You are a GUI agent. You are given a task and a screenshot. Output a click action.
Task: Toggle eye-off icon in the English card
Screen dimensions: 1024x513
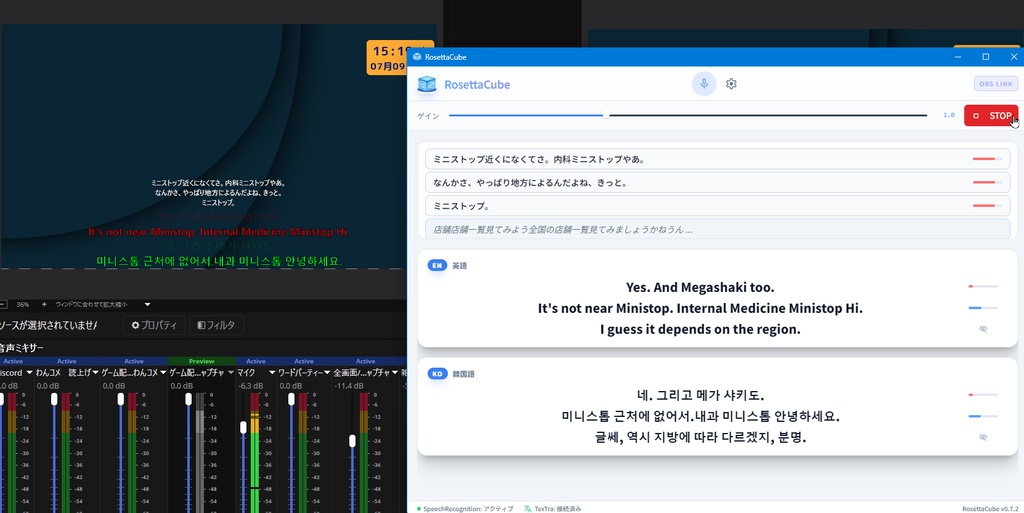coord(983,329)
